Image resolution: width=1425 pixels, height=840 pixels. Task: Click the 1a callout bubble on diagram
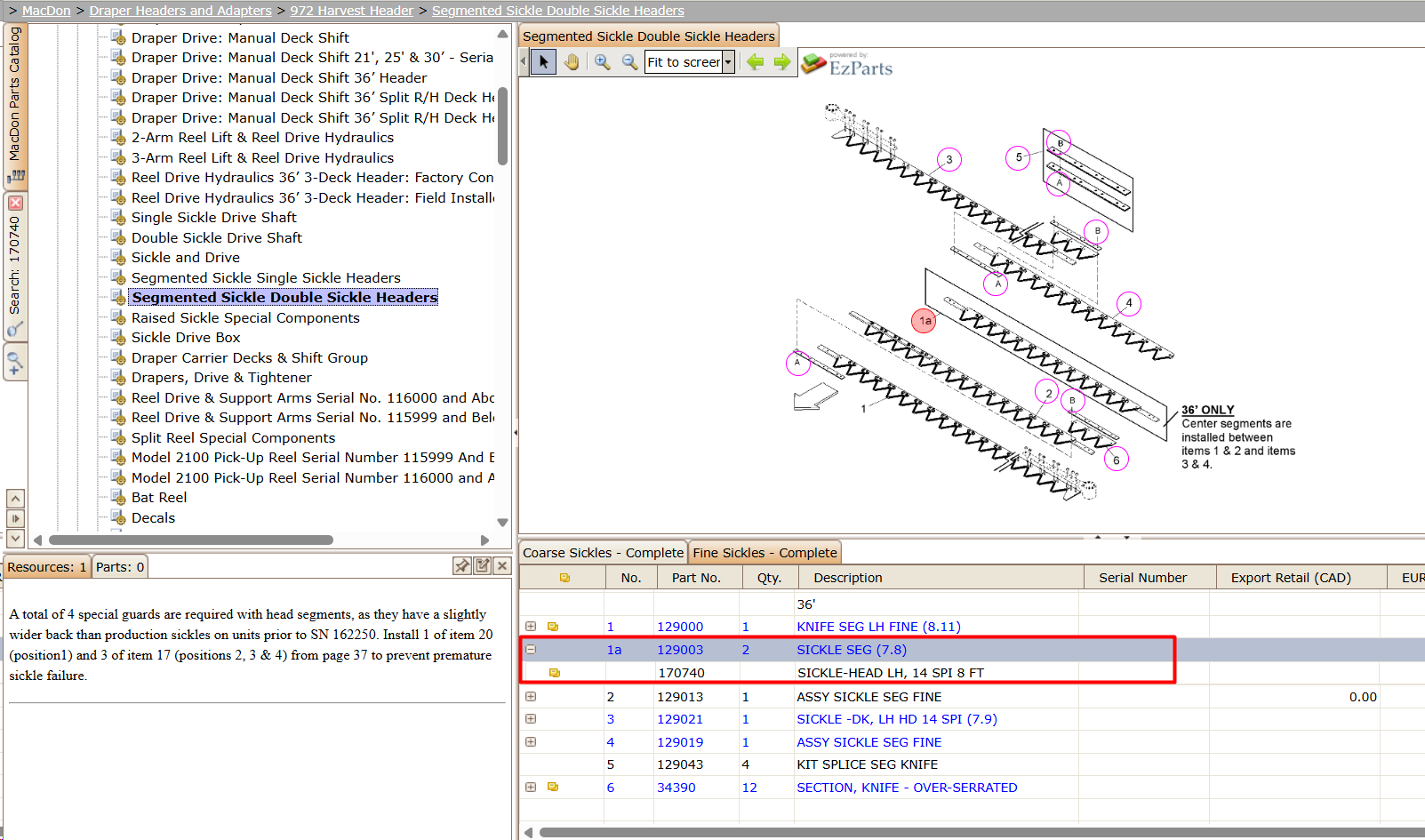925,321
